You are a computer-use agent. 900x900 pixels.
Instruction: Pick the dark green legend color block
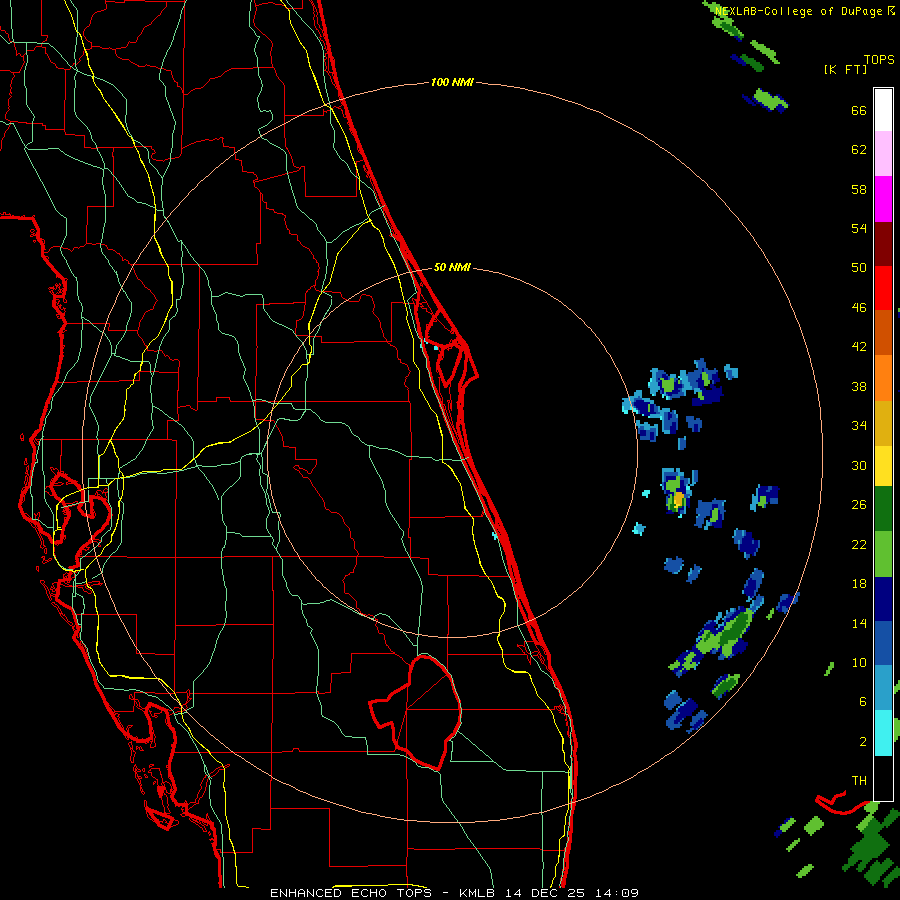pos(883,509)
